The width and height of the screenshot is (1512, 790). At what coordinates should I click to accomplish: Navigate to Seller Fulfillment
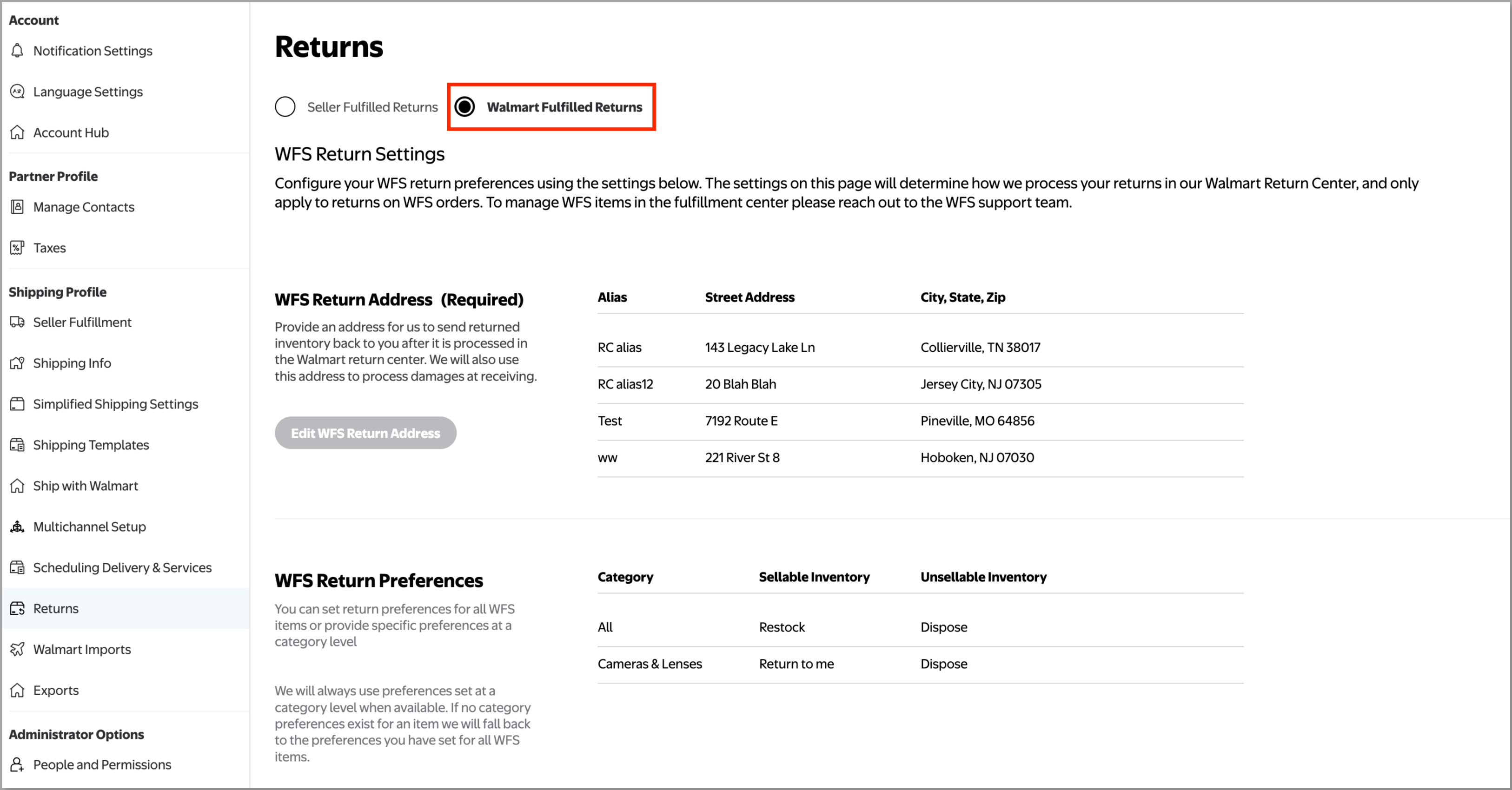[x=82, y=322]
